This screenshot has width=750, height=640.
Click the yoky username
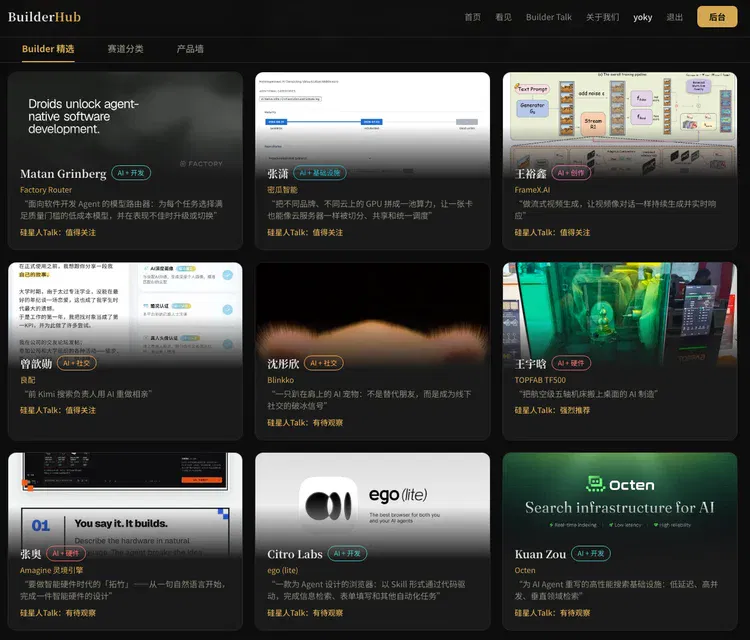642,17
